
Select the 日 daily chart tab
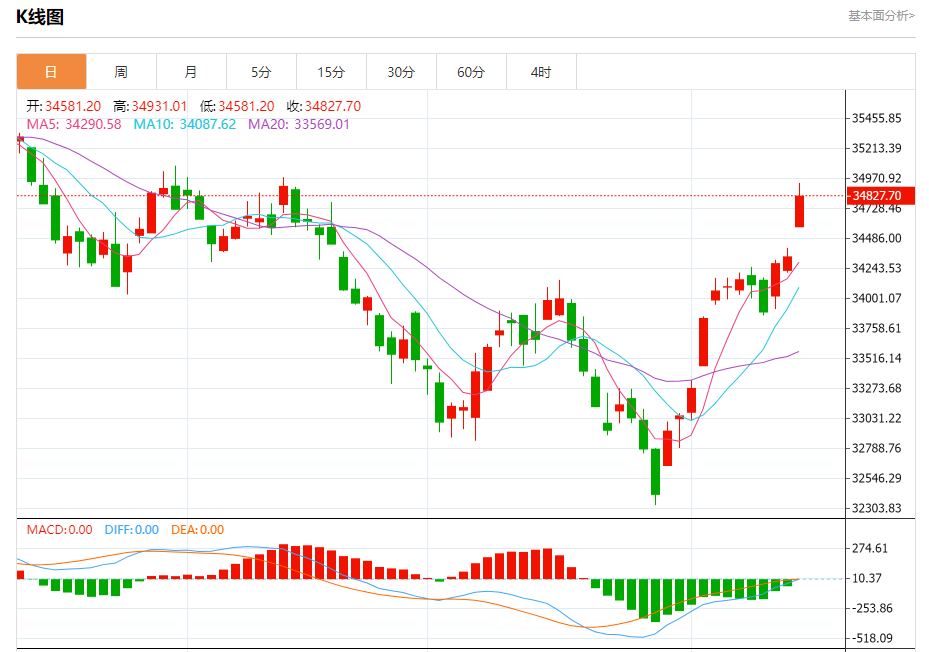coord(52,72)
